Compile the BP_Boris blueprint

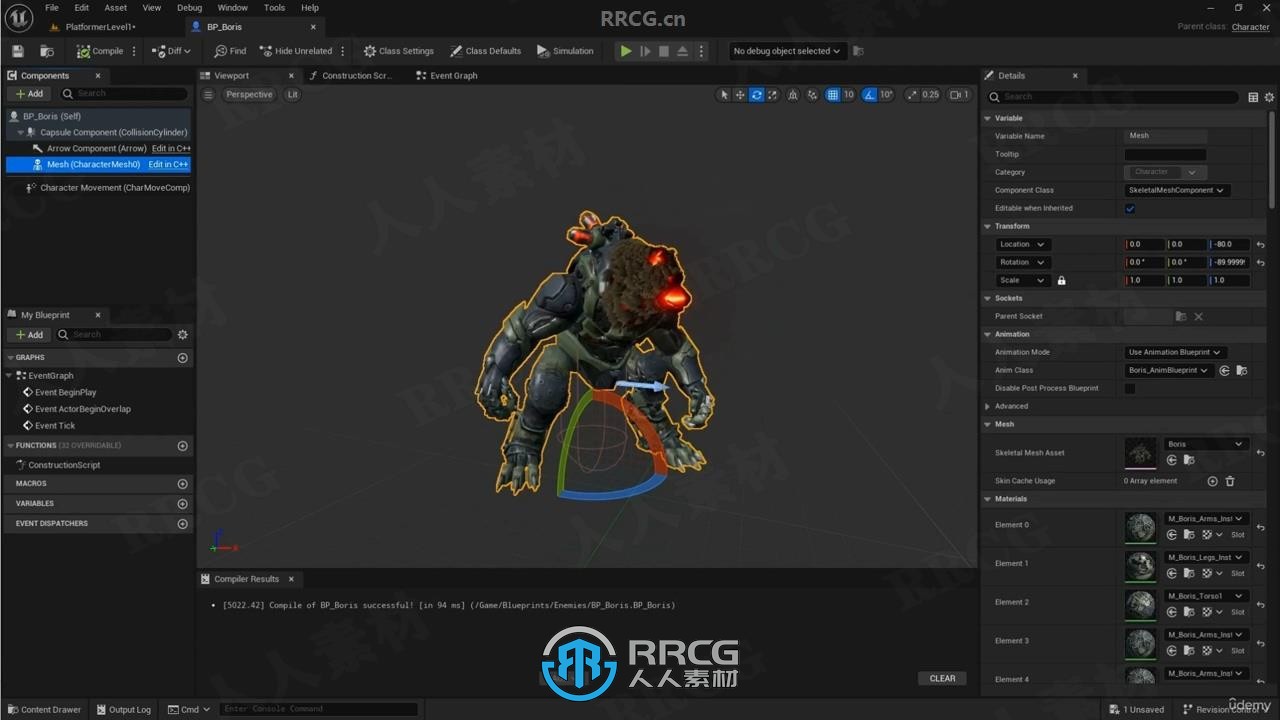pos(100,51)
